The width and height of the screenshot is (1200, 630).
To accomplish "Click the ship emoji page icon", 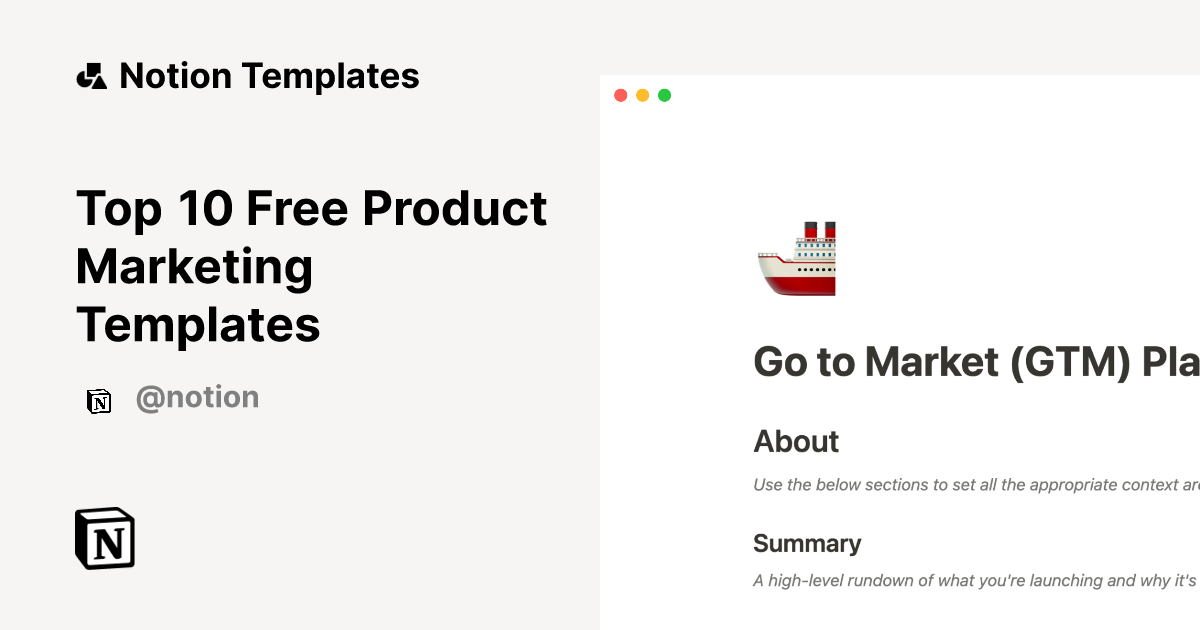I will 796,259.
